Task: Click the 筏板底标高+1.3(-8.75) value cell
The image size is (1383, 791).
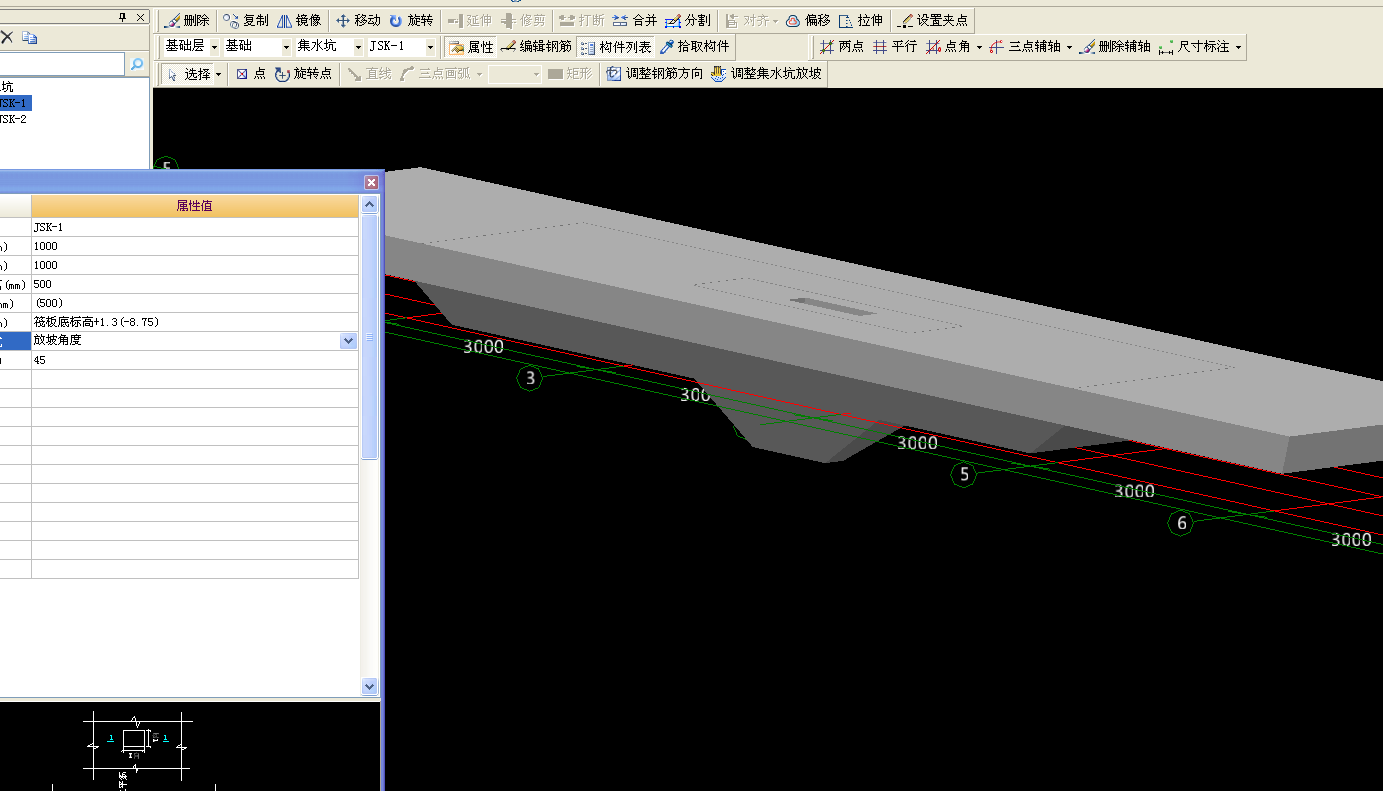Action: click(194, 322)
